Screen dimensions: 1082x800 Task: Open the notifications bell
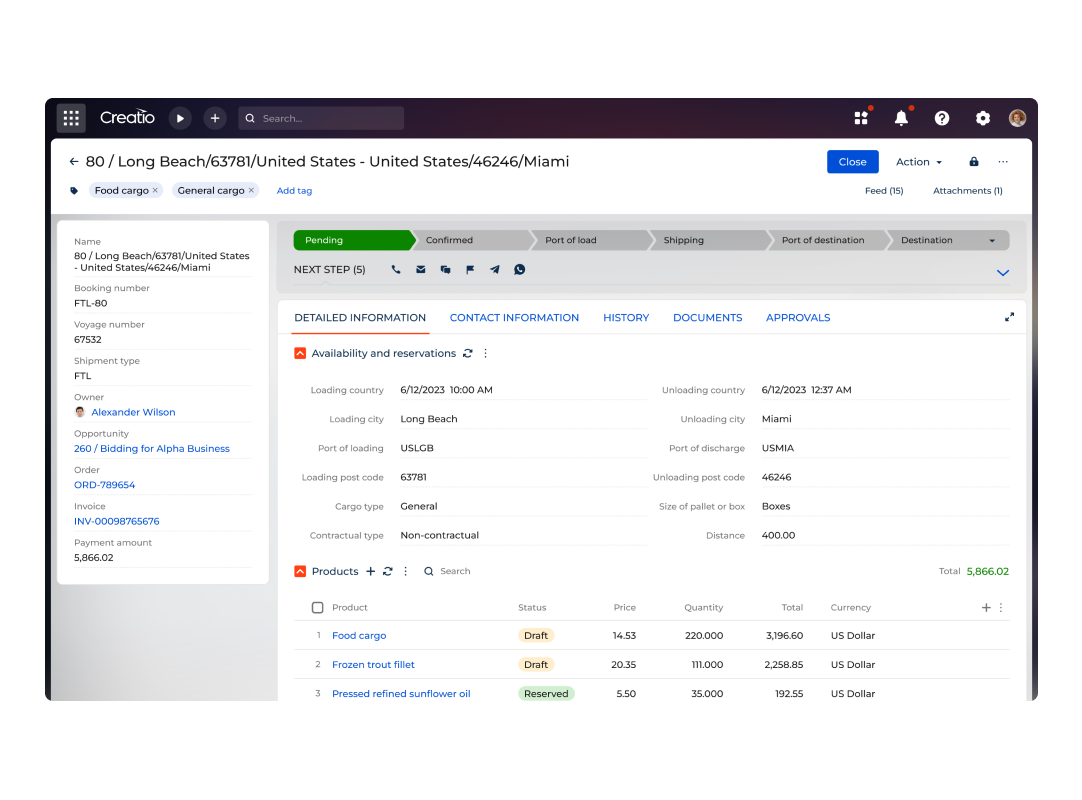coord(901,118)
